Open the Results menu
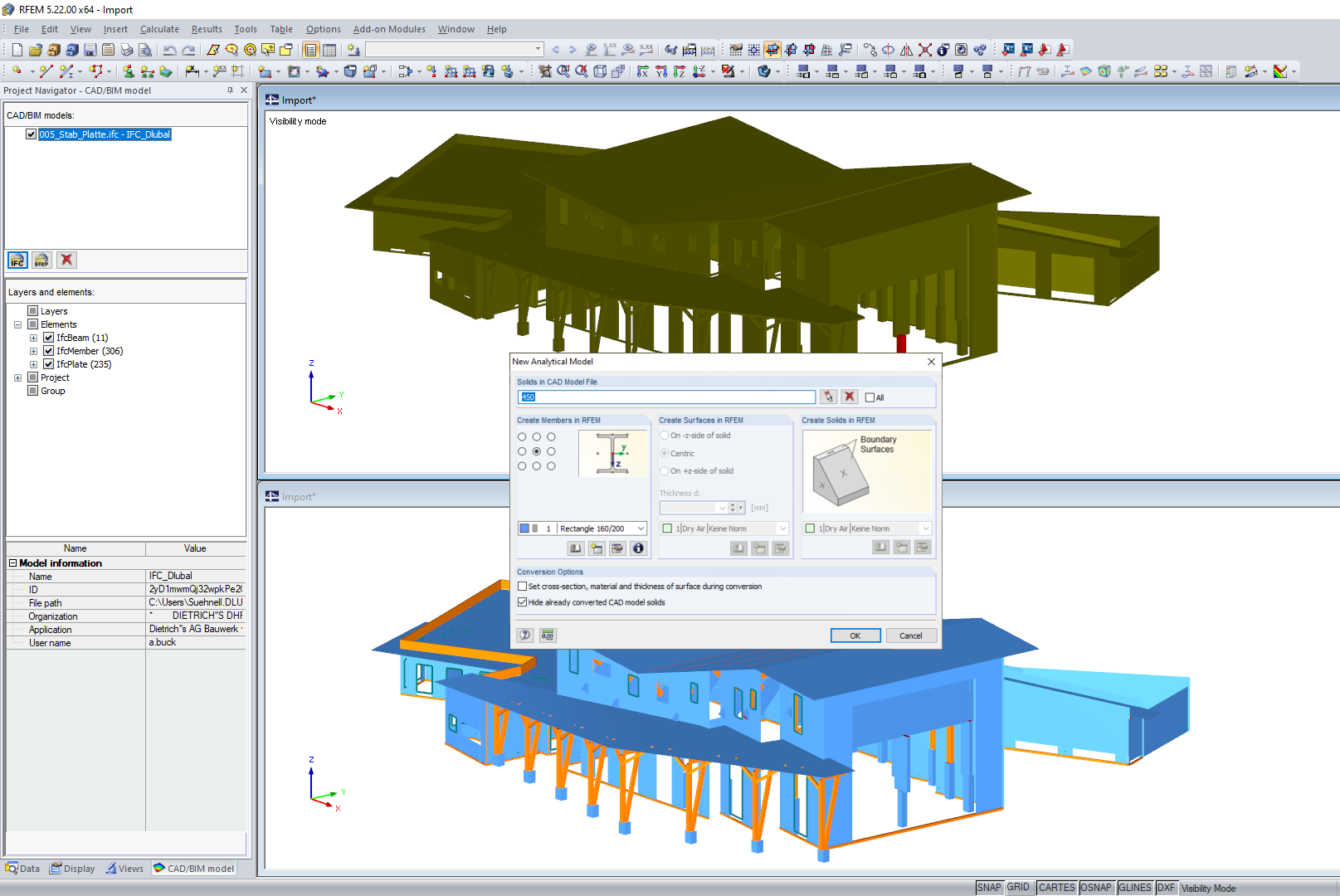This screenshot has height=896, width=1340. pos(207,29)
